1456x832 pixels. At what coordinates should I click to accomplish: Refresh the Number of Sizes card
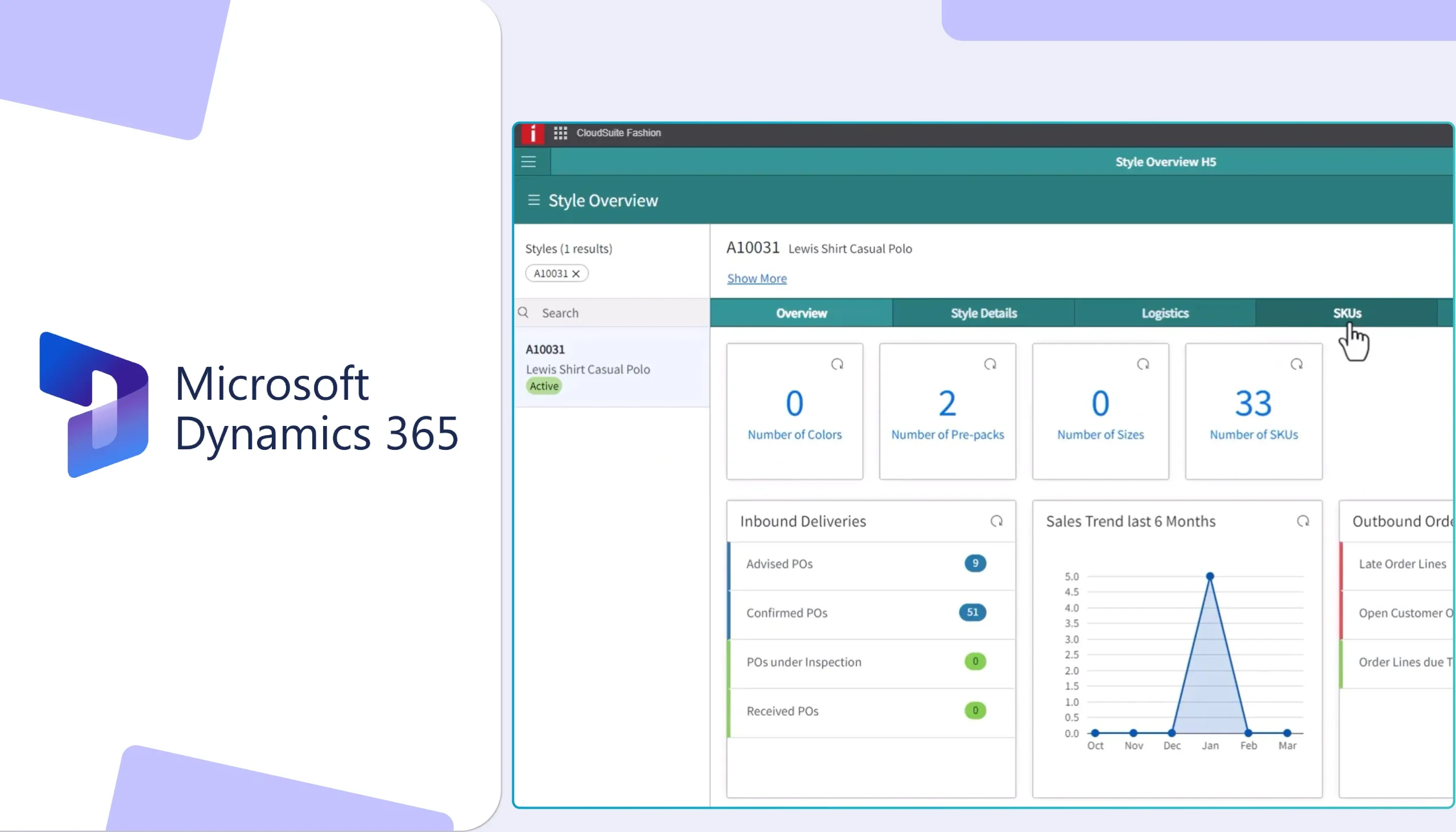[1143, 364]
